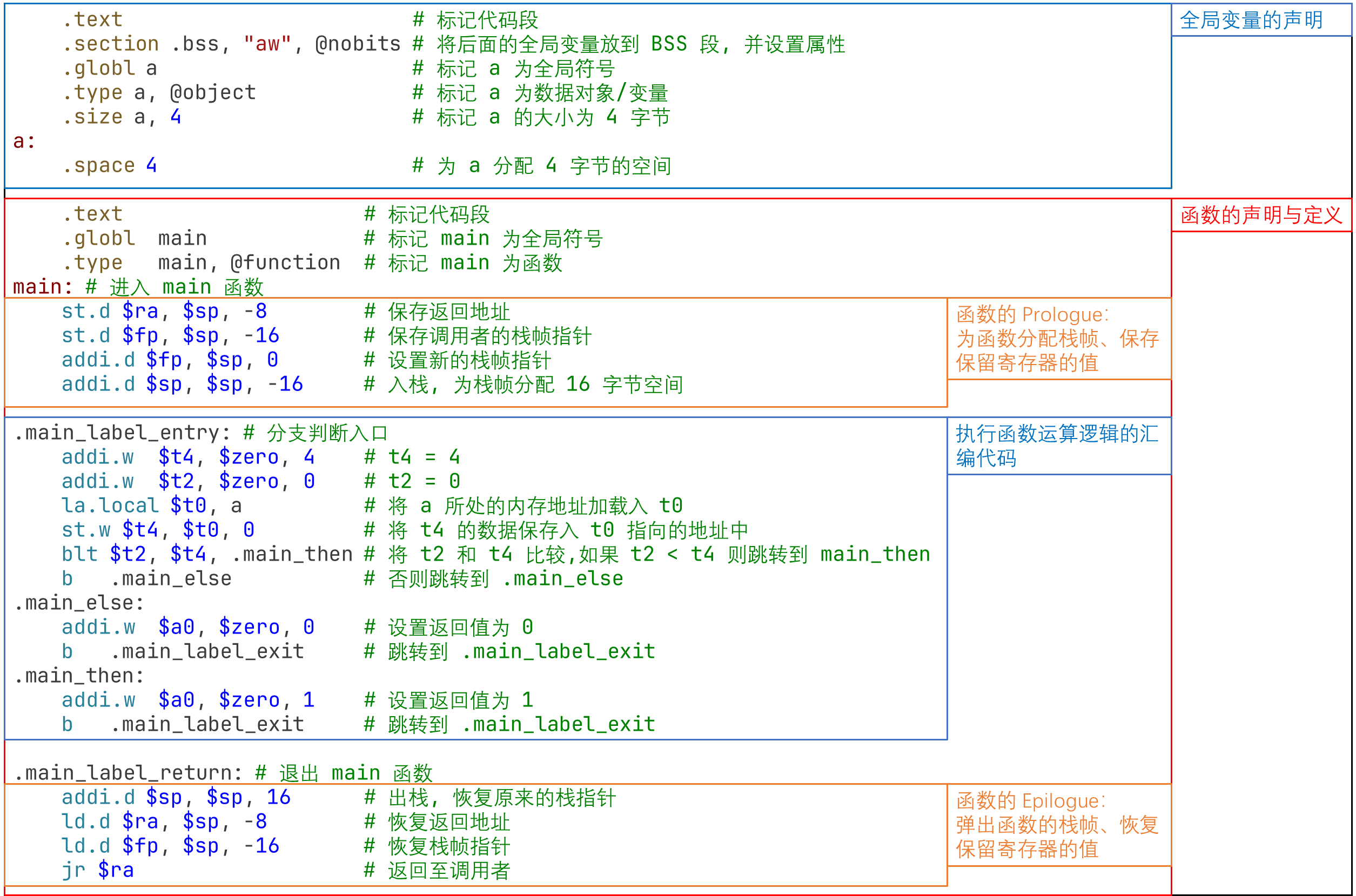Select 'addi.w $a0, $zero, 1' instruction
Viewport: 1356px width, 896px height.
tap(188, 700)
